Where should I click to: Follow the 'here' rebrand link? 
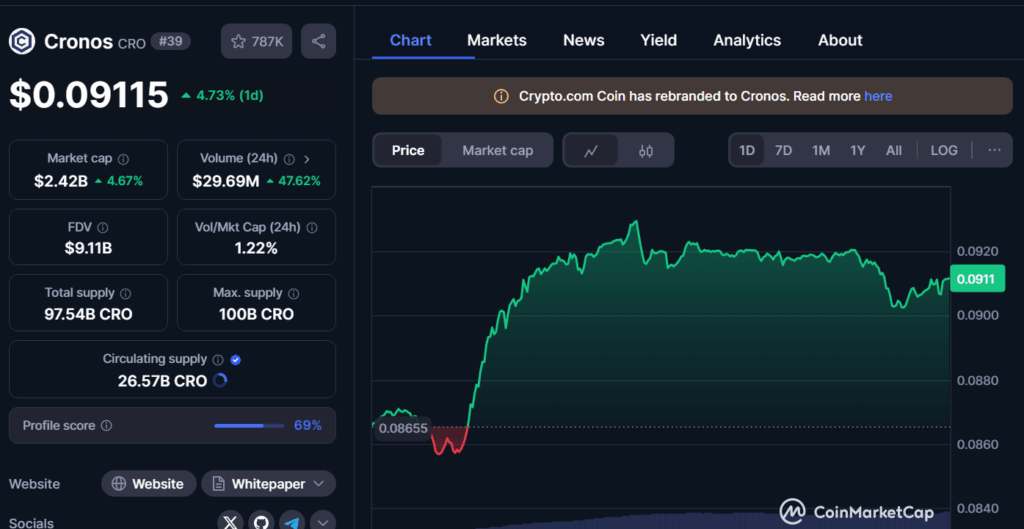point(878,97)
